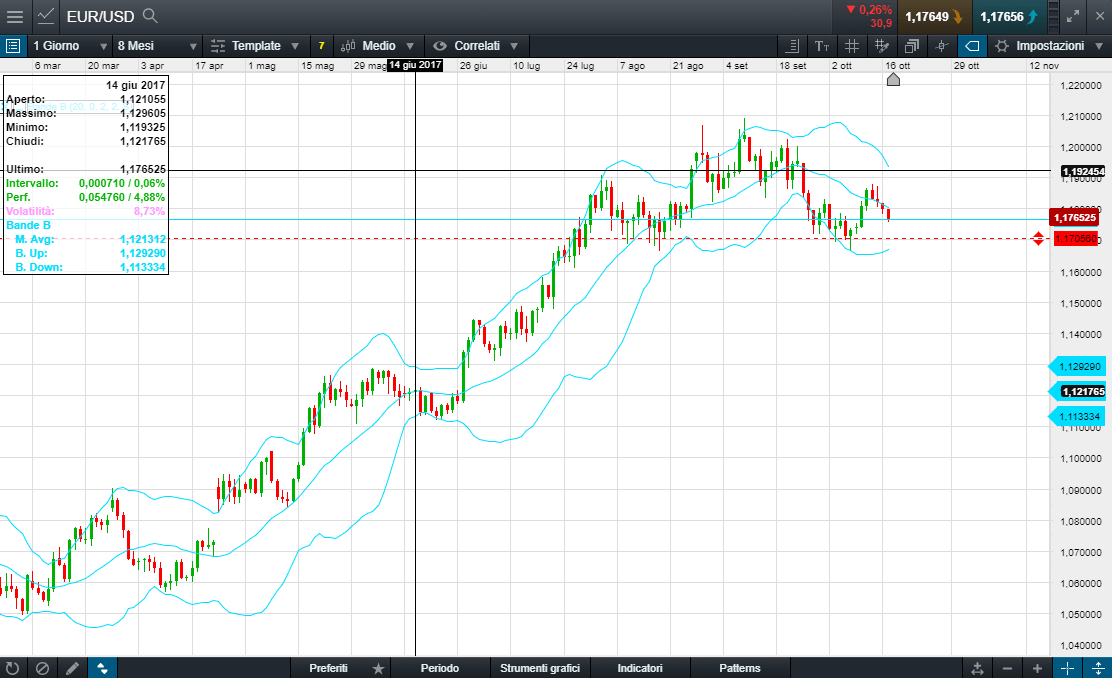This screenshot has height=678, width=1112.
Task: Click the cyan 1,129290 upper band label
Action: click(x=1077, y=366)
